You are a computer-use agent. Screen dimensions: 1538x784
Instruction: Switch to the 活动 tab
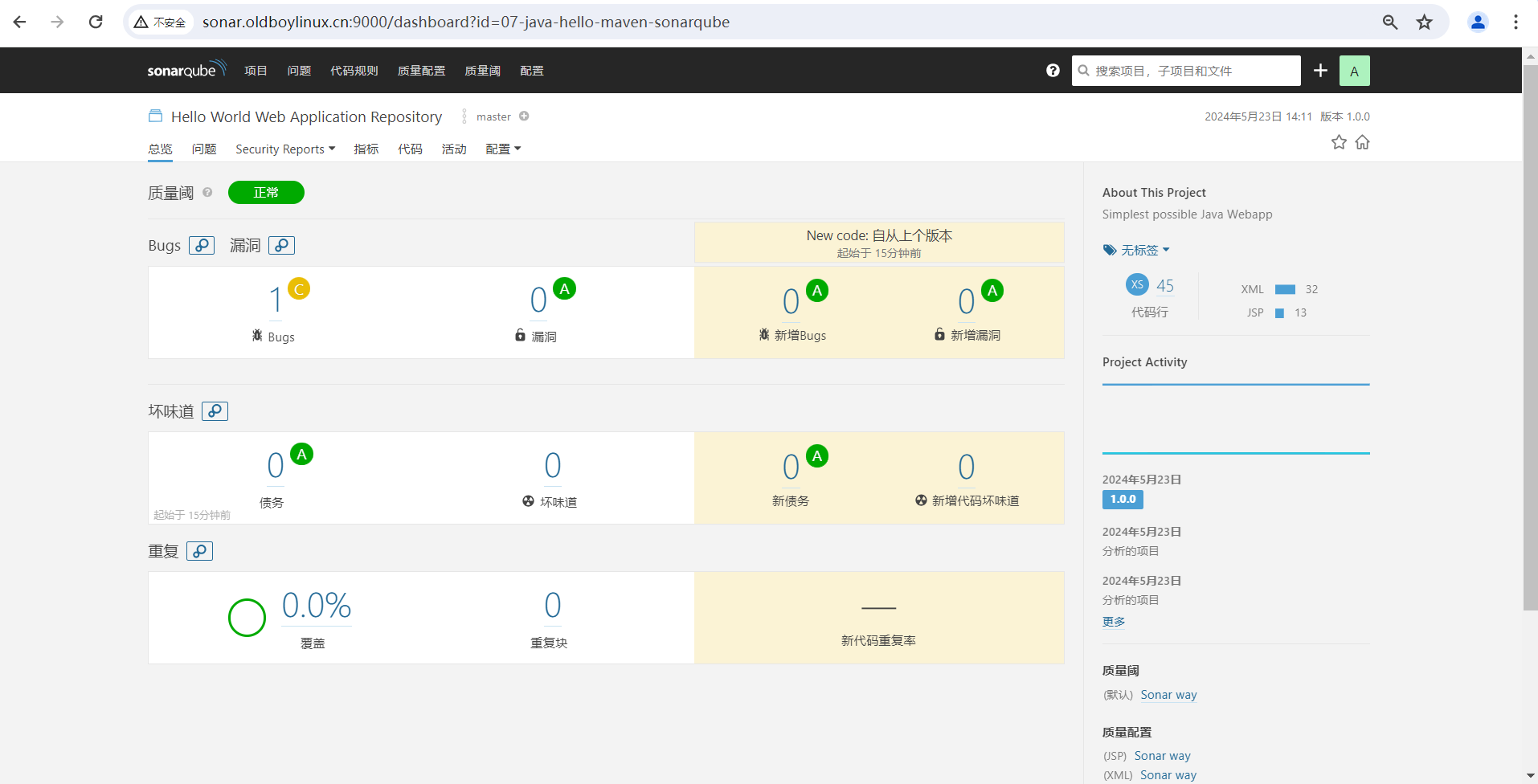pos(454,149)
